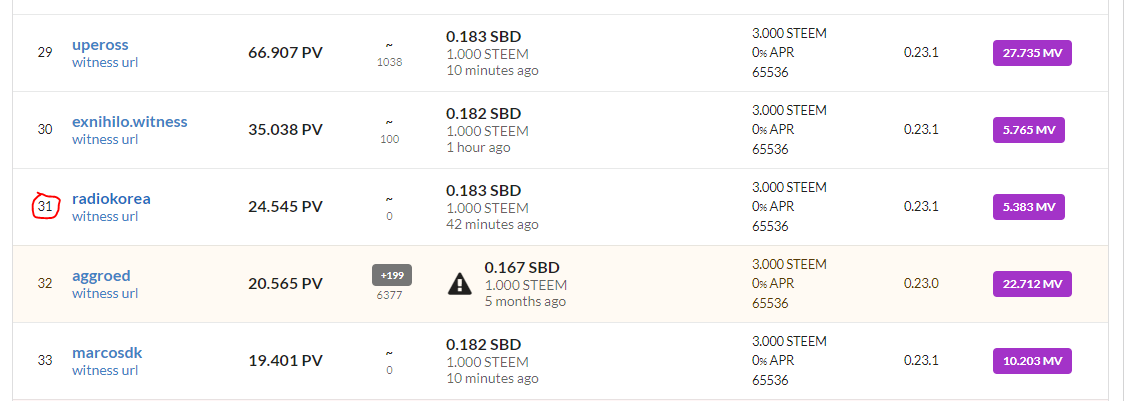Visit the witness url under exnihilo.witness
Screen dimensions: 1130x401
(x=104, y=139)
